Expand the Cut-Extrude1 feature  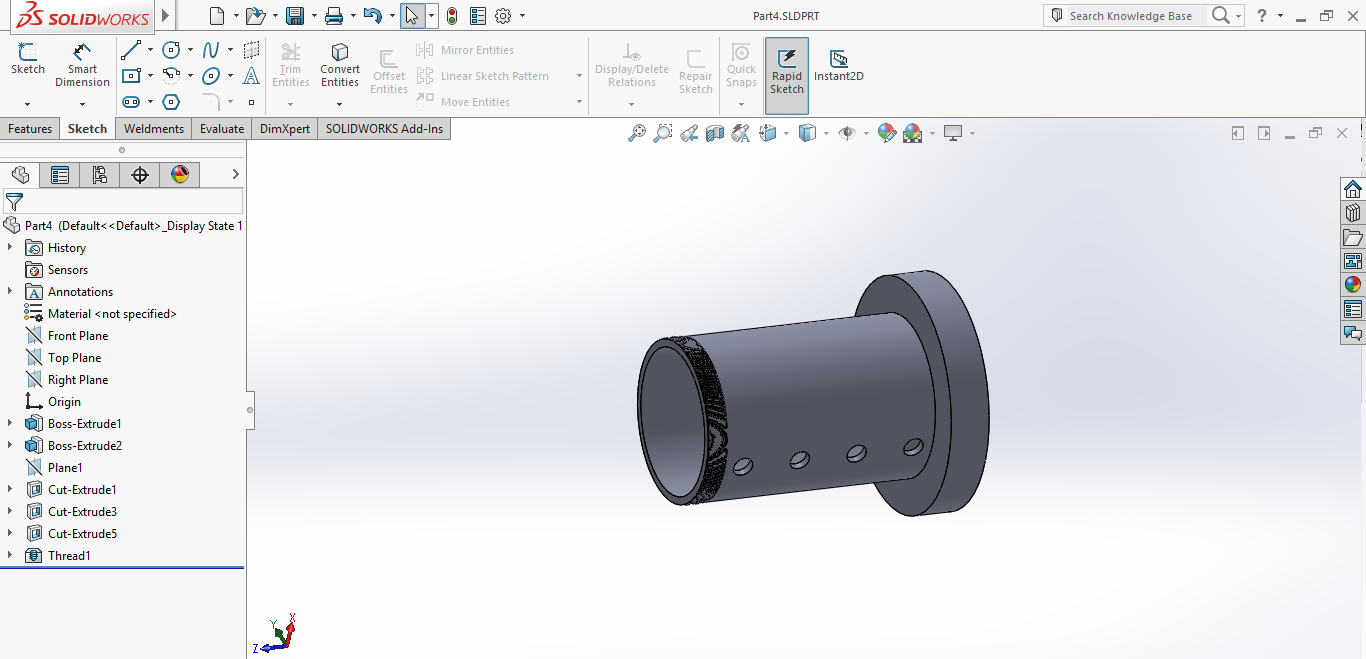pos(10,489)
